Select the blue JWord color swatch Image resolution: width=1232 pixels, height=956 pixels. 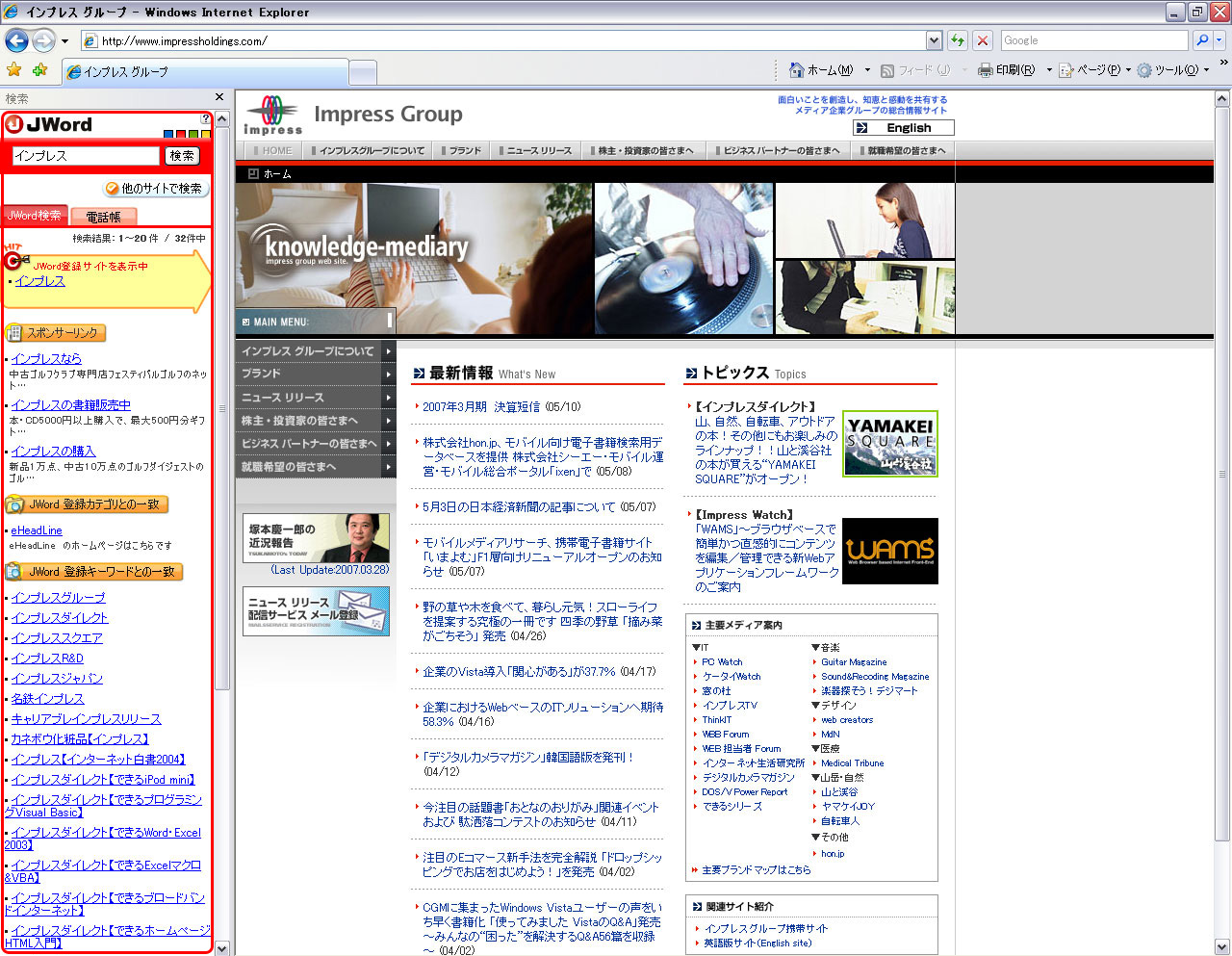168,134
